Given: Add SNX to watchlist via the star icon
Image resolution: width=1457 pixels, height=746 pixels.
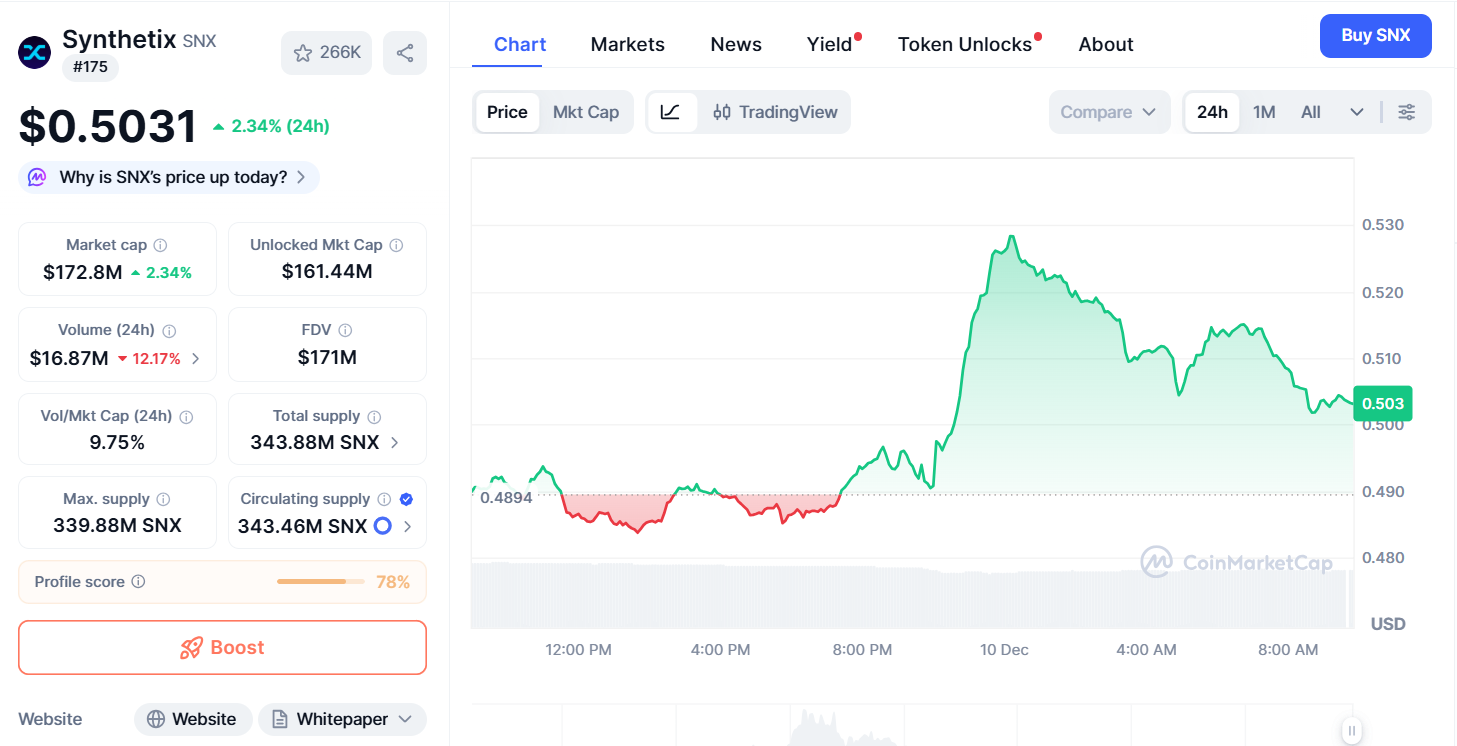Looking at the screenshot, I should (304, 52).
